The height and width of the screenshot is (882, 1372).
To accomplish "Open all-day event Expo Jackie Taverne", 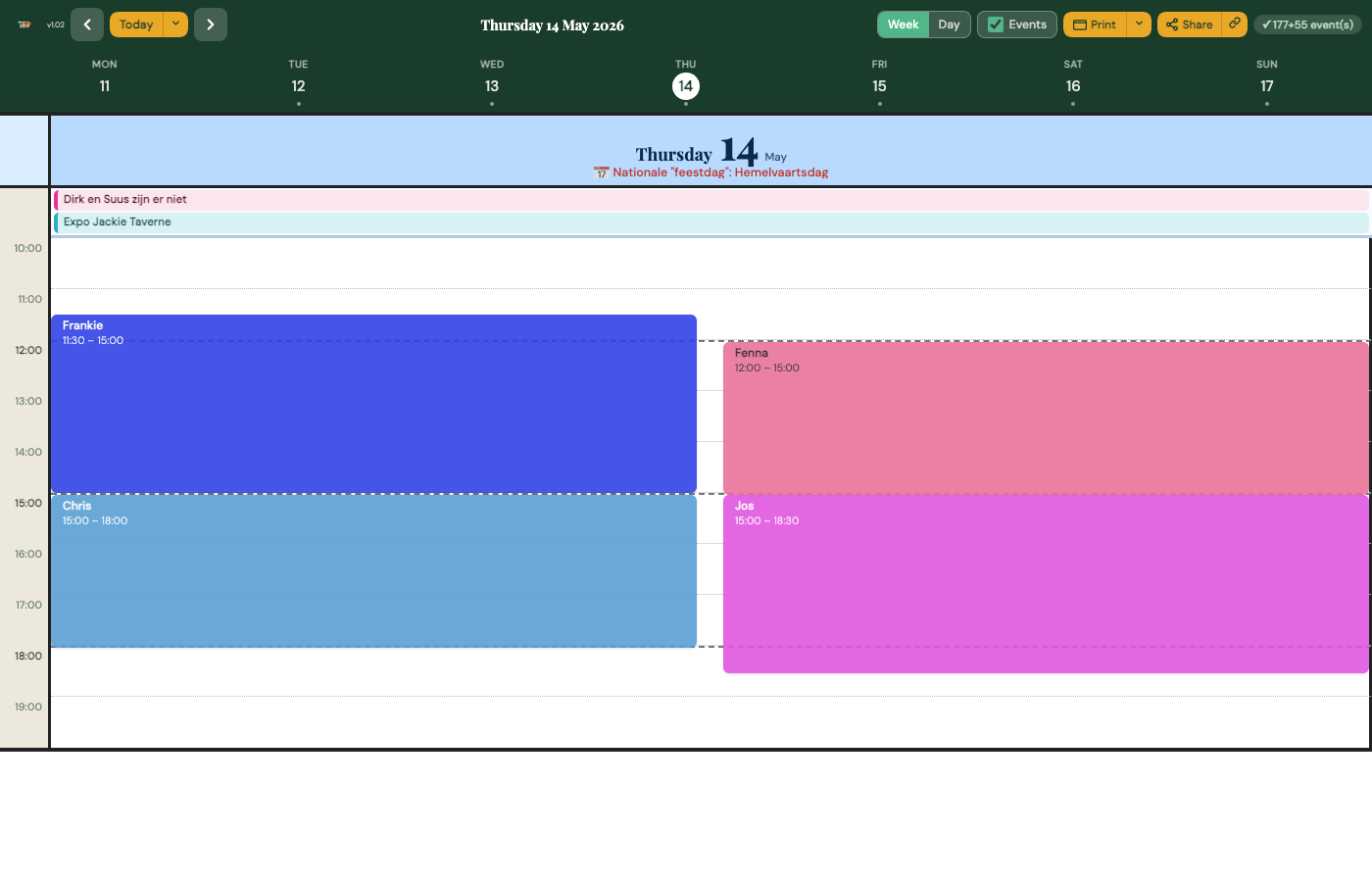I will 711,222.
